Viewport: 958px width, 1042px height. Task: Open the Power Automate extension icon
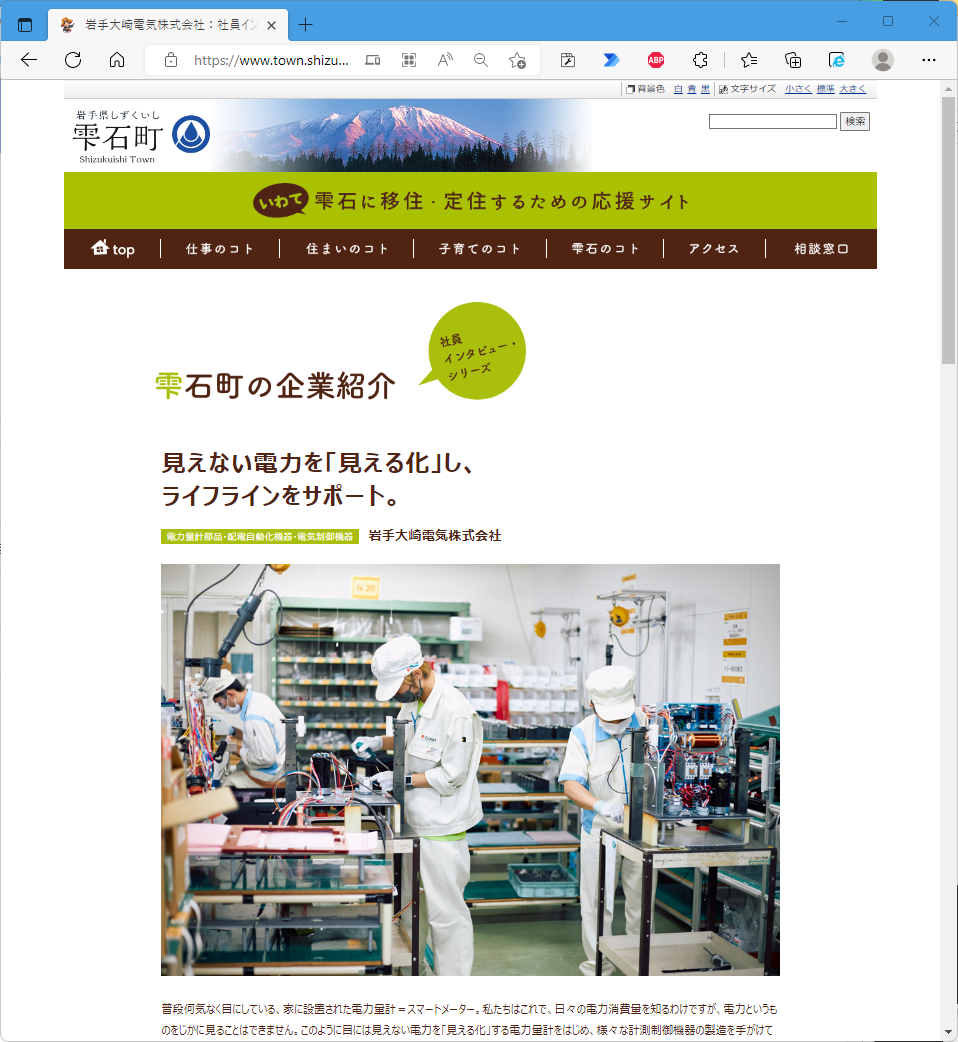(611, 60)
